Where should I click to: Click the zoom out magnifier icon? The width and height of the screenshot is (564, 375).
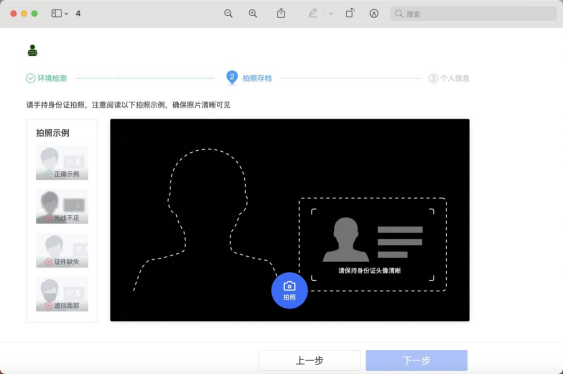click(228, 14)
